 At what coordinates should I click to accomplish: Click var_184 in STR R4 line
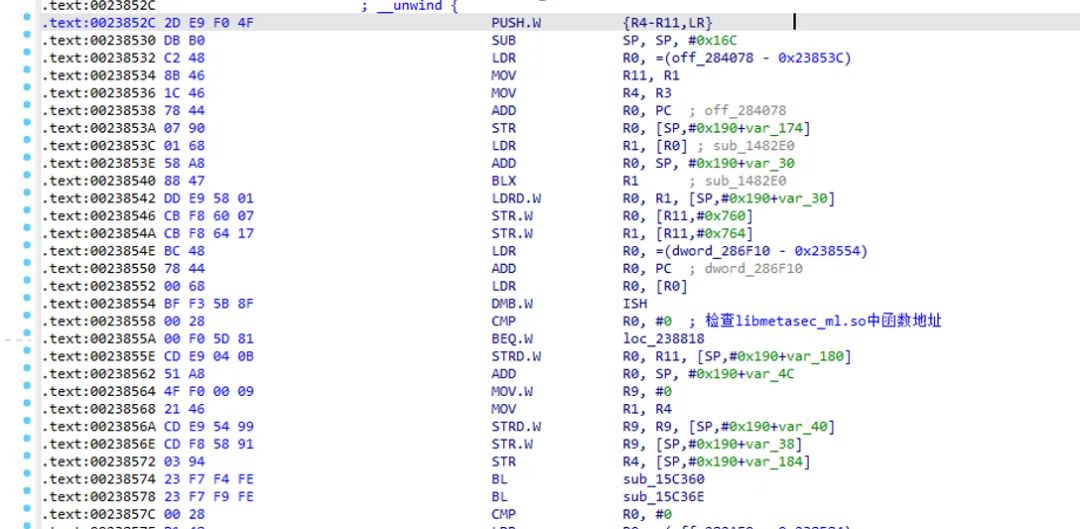pyautogui.click(x=776, y=461)
